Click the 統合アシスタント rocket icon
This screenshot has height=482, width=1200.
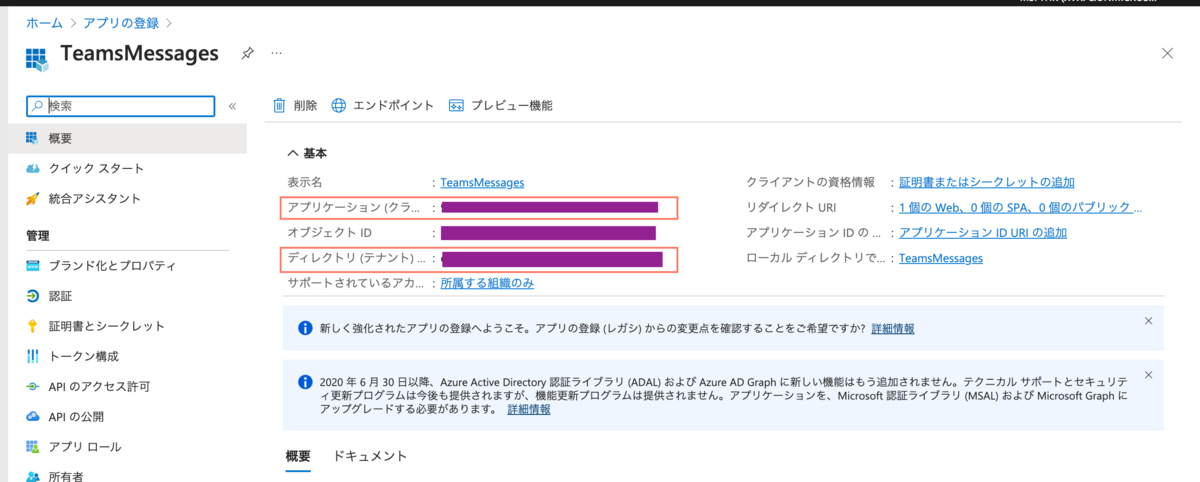[32, 198]
